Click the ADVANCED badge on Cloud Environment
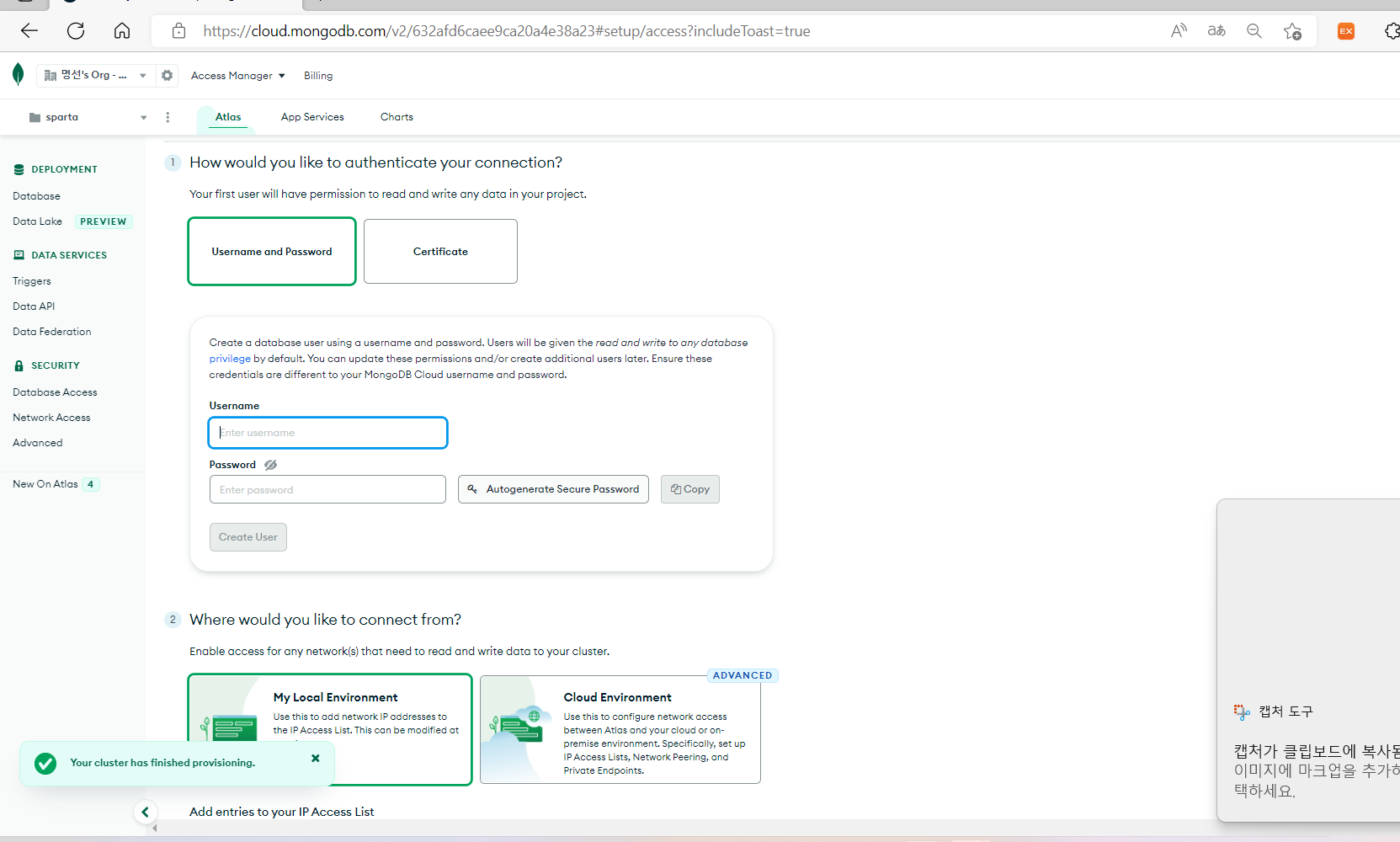This screenshot has height=842, width=1400. [743, 675]
